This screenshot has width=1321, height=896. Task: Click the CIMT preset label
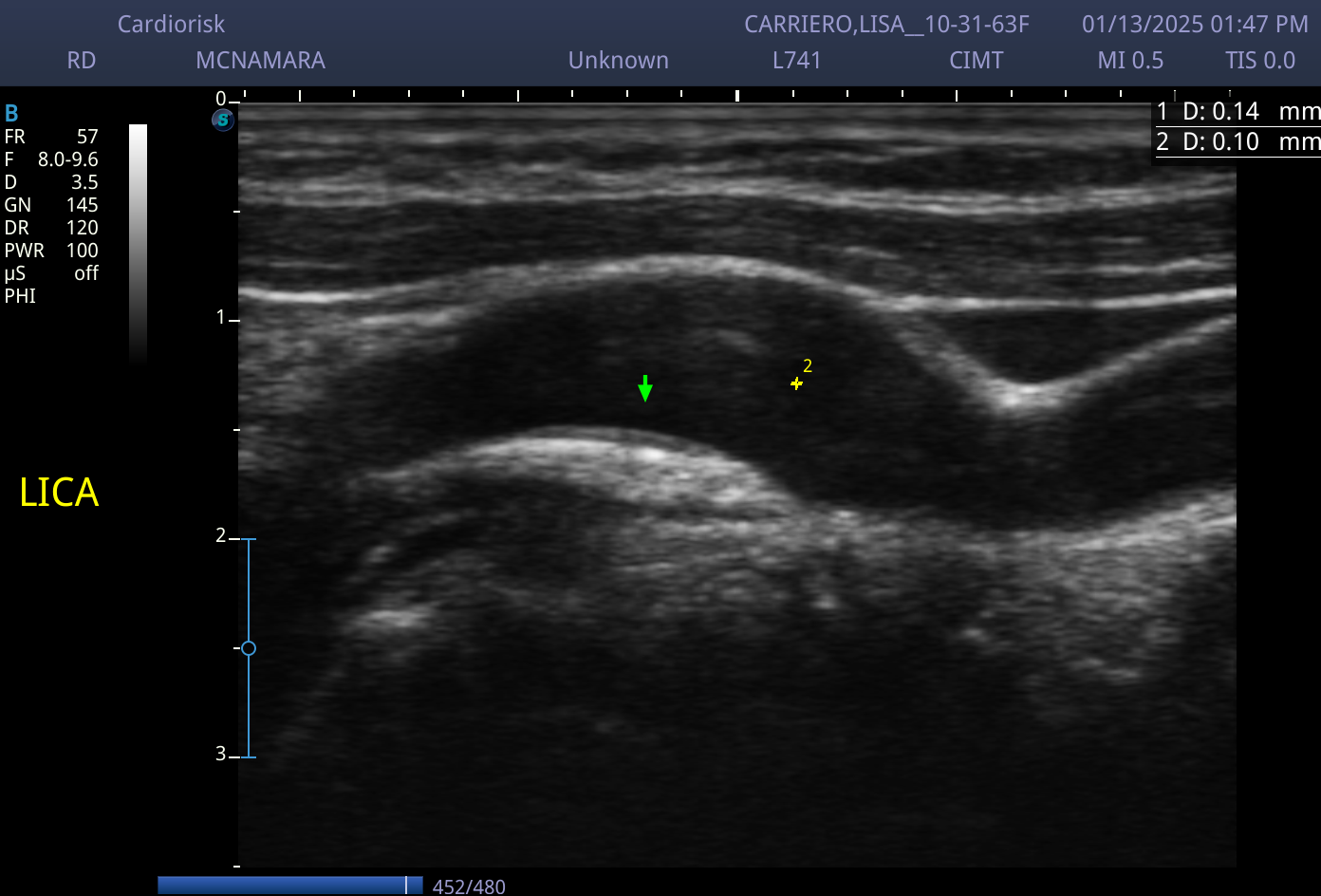click(x=976, y=61)
